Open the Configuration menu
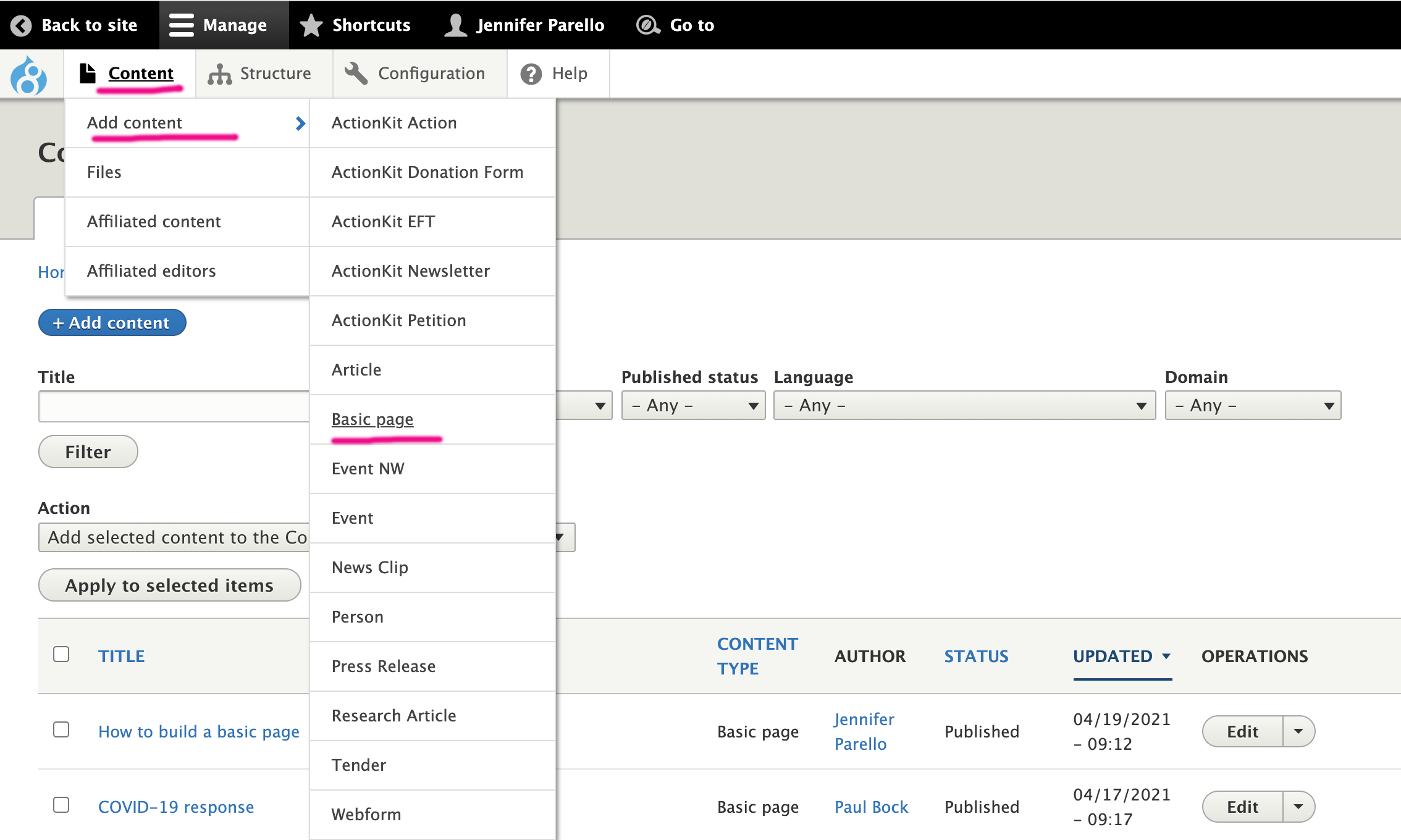Image resolution: width=1401 pixels, height=840 pixels. (x=420, y=73)
